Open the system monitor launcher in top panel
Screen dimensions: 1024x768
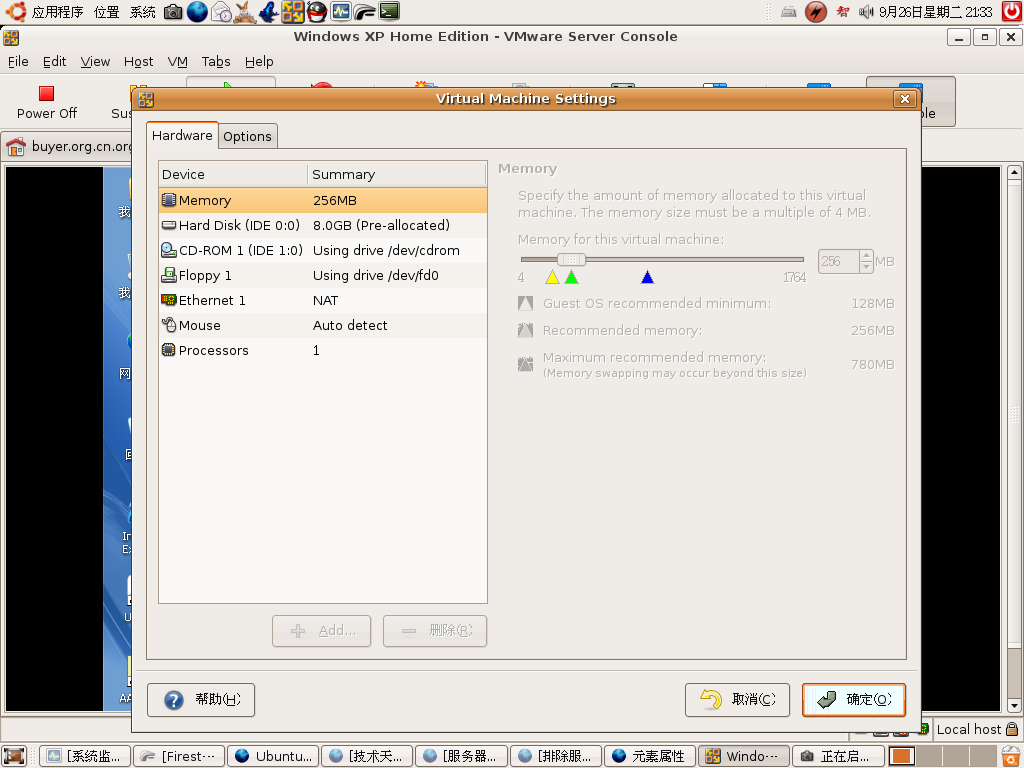[x=340, y=11]
